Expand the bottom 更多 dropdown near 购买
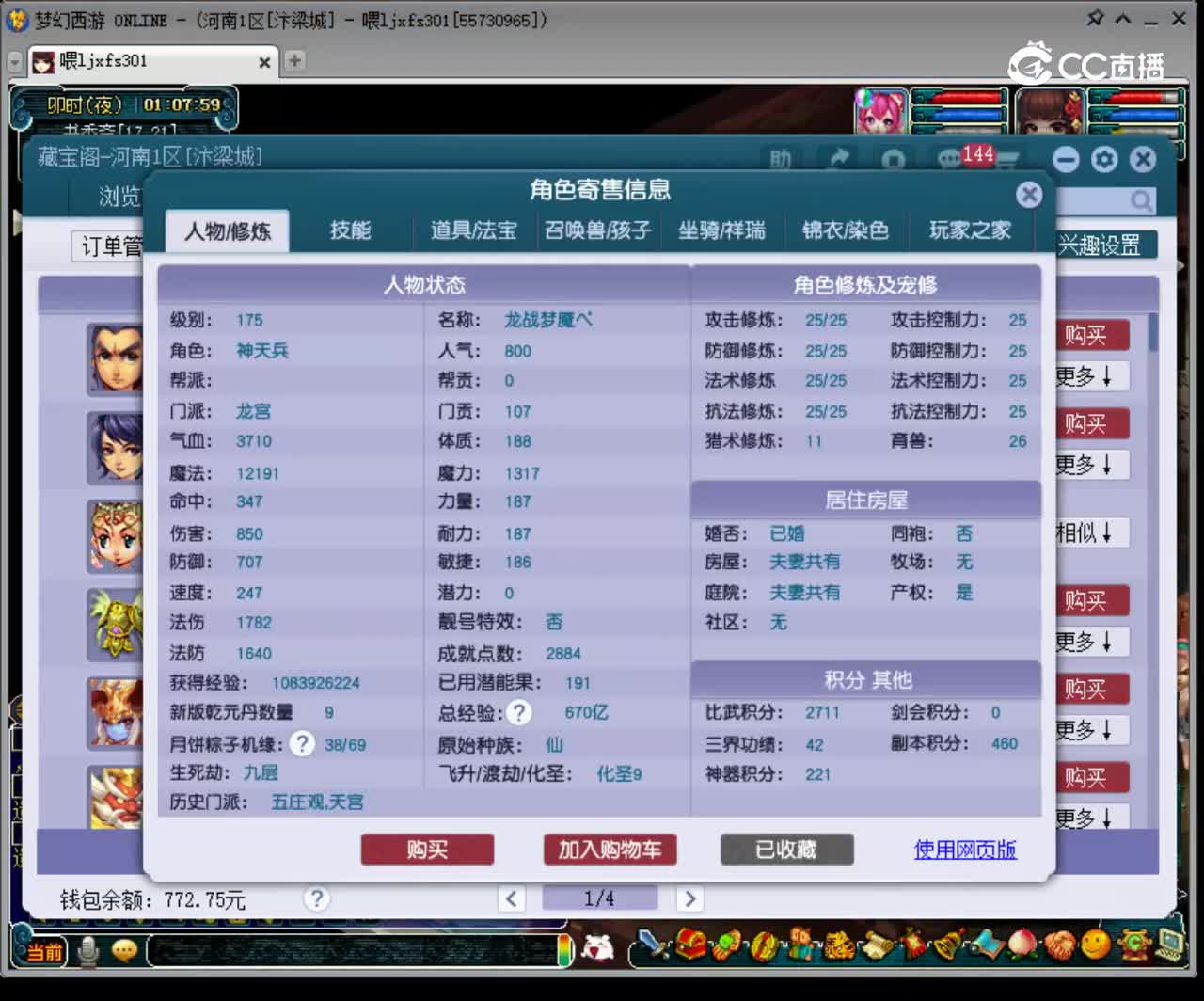The height and width of the screenshot is (1001, 1204). click(1091, 818)
